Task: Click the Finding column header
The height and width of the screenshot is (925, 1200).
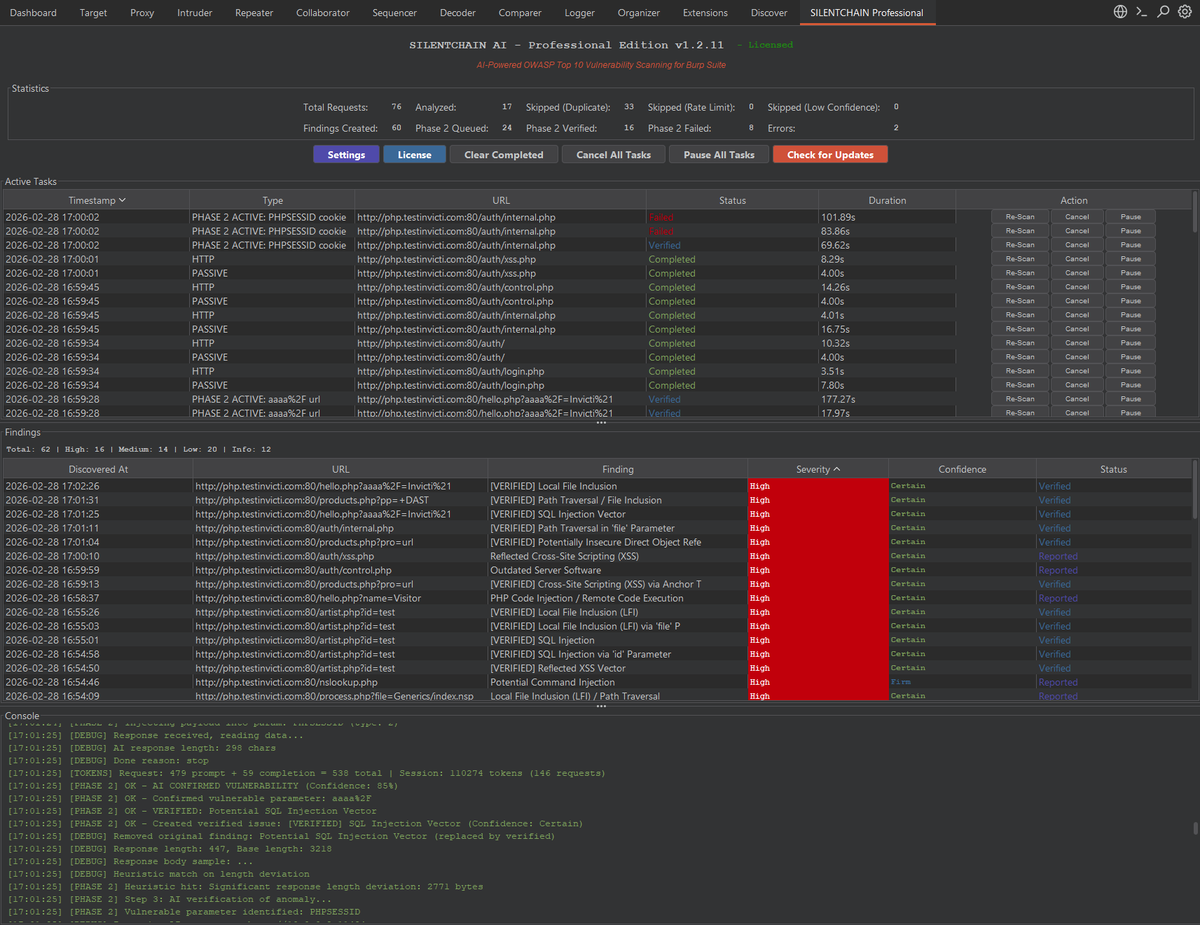Action: pos(618,469)
